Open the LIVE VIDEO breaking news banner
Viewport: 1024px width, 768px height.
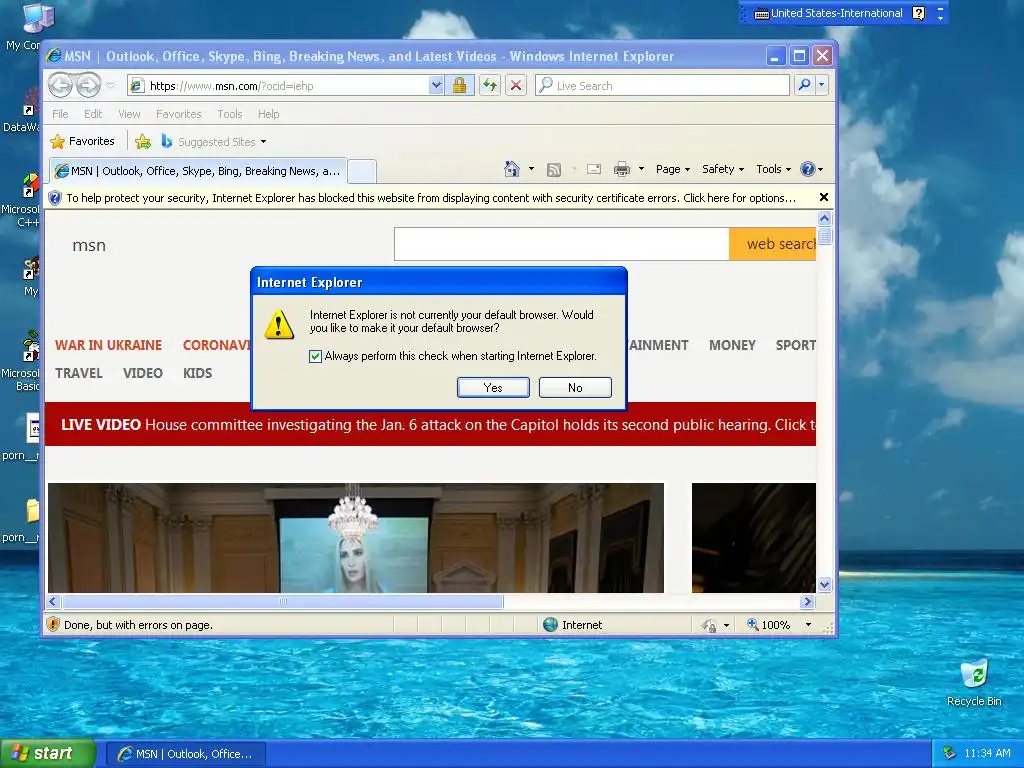[430, 424]
